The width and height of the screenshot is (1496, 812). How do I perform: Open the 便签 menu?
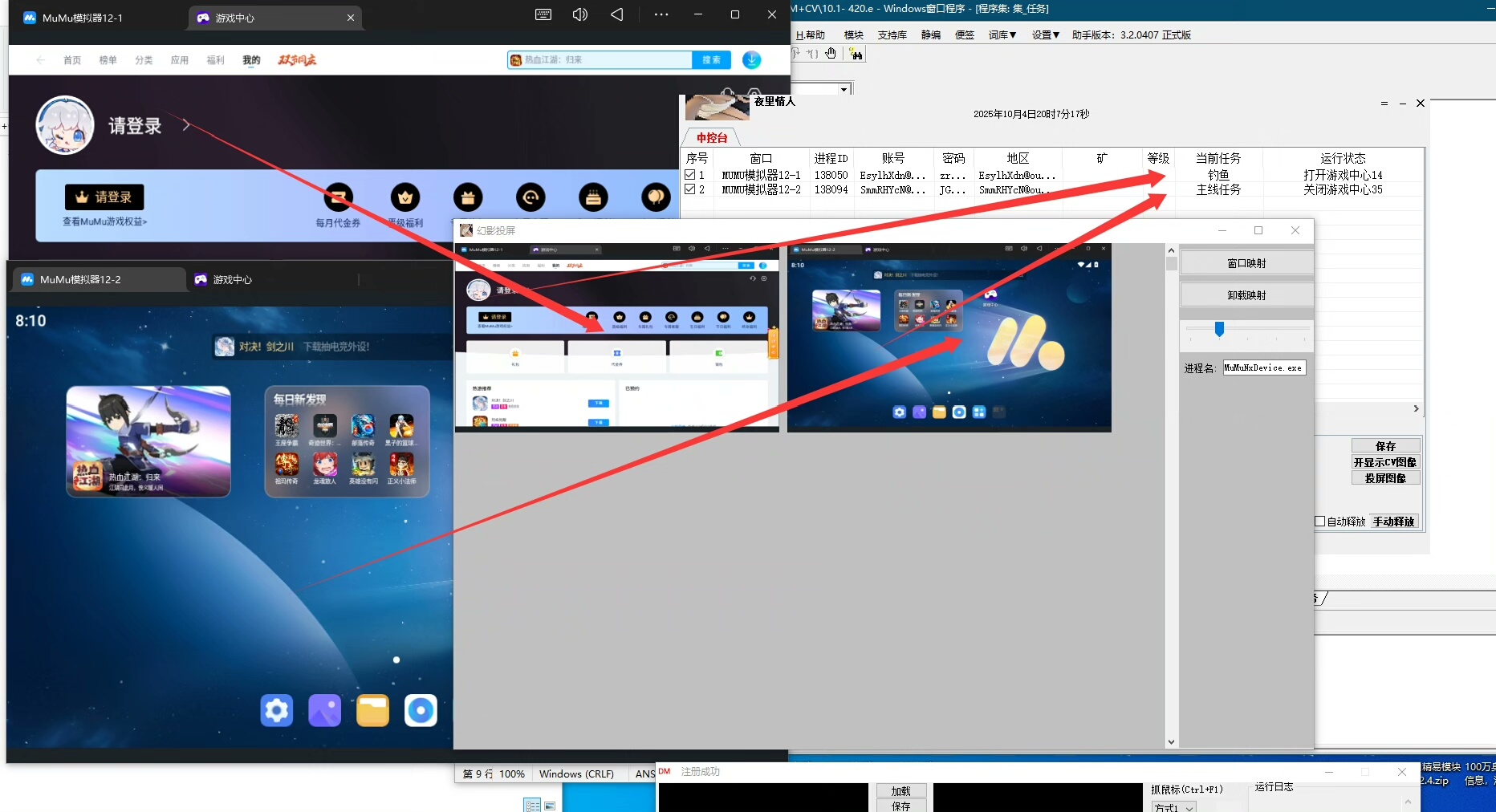click(x=965, y=35)
